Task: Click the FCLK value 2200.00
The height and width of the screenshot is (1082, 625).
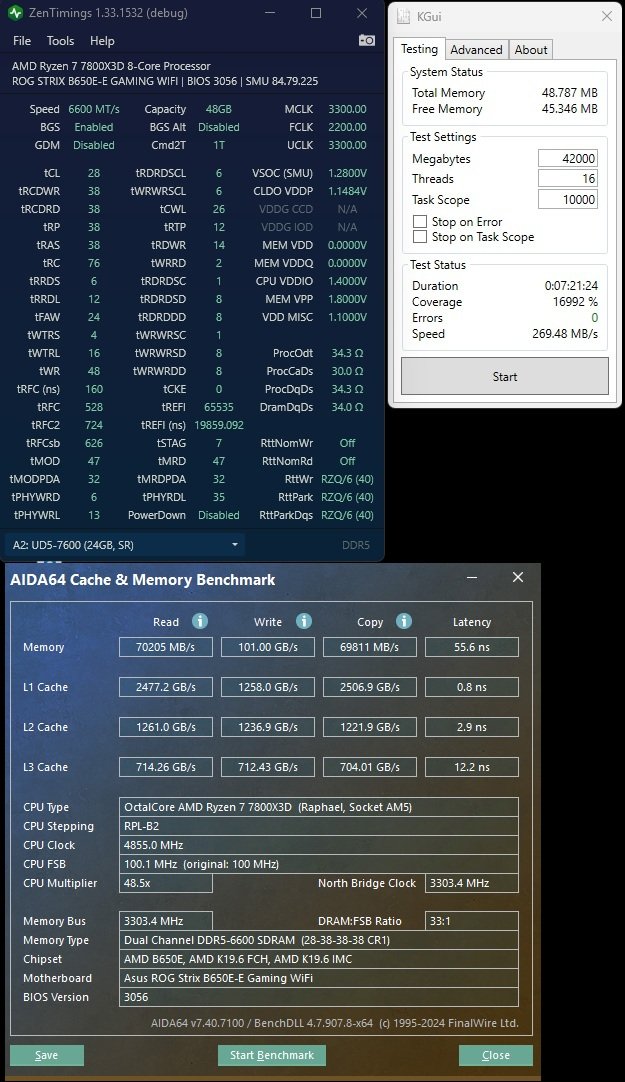Action: point(347,127)
